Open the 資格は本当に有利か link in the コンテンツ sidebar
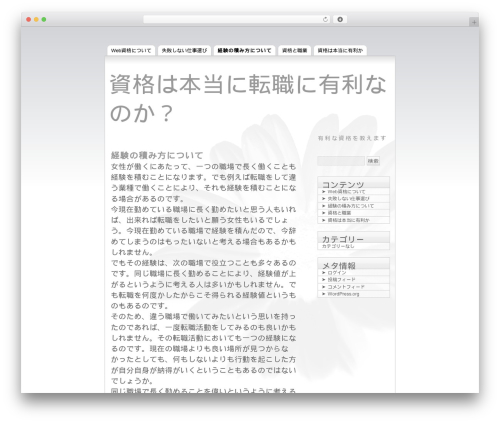Image resolution: width=500 pixels, height=423 pixels. 348,220
